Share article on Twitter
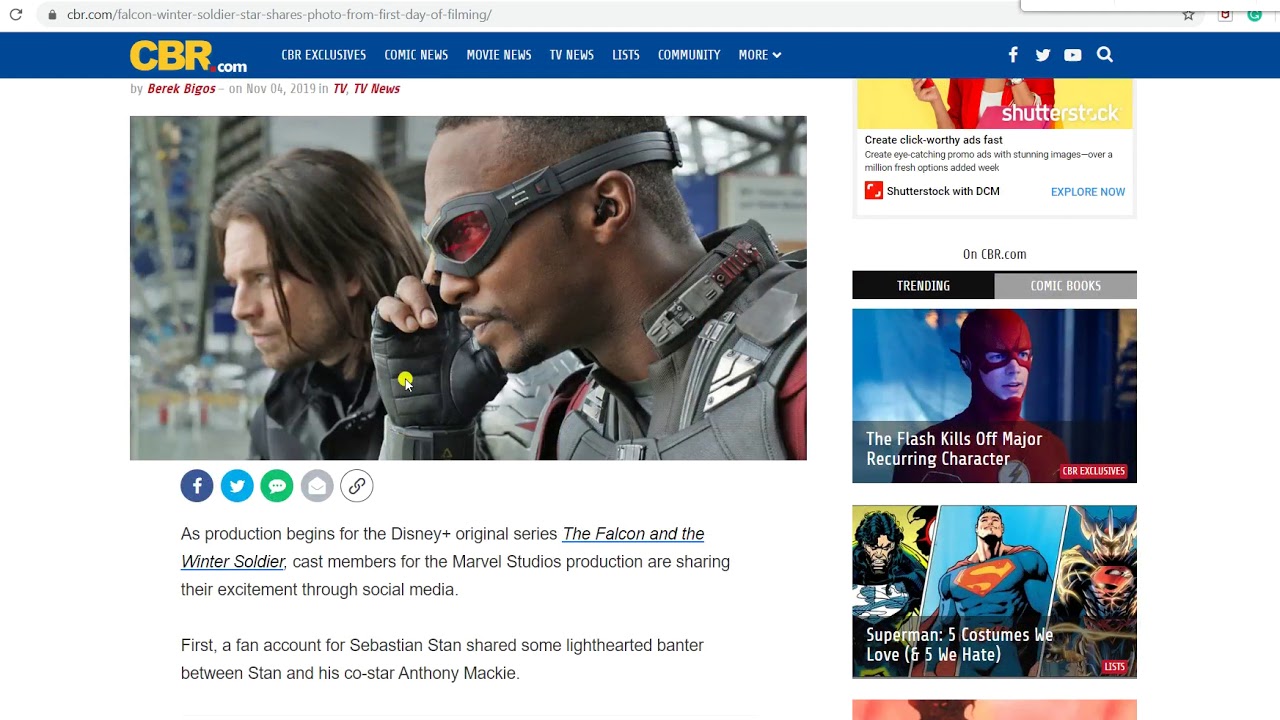Viewport: 1280px width, 720px height. click(237, 486)
